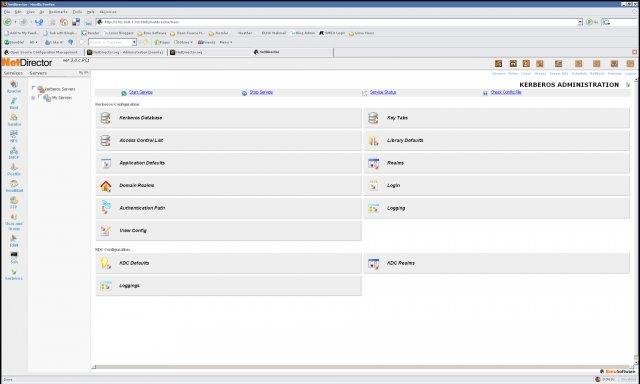Image resolution: width=640 pixels, height=384 pixels.
Task: Open Key Tabs configuration
Action: (x=497, y=118)
